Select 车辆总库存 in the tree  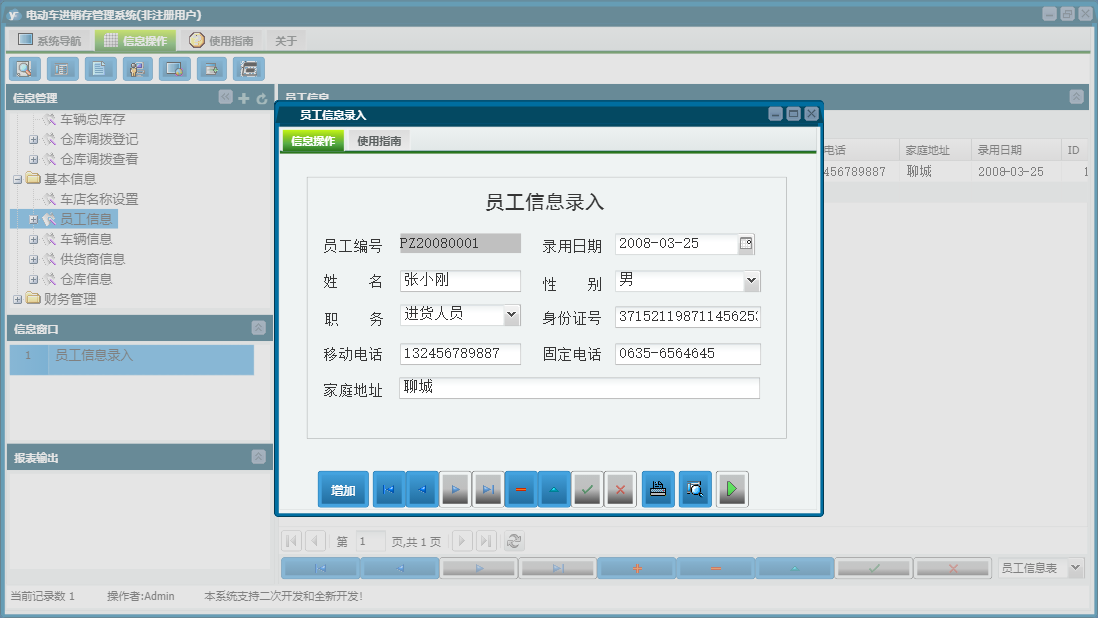(x=92, y=120)
